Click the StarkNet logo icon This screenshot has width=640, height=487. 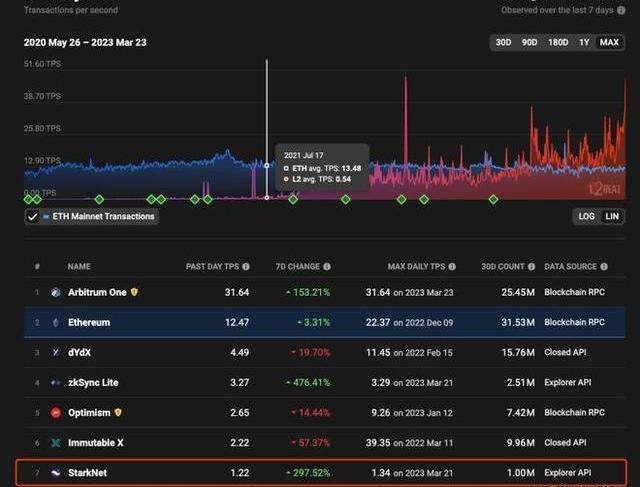(x=56, y=473)
